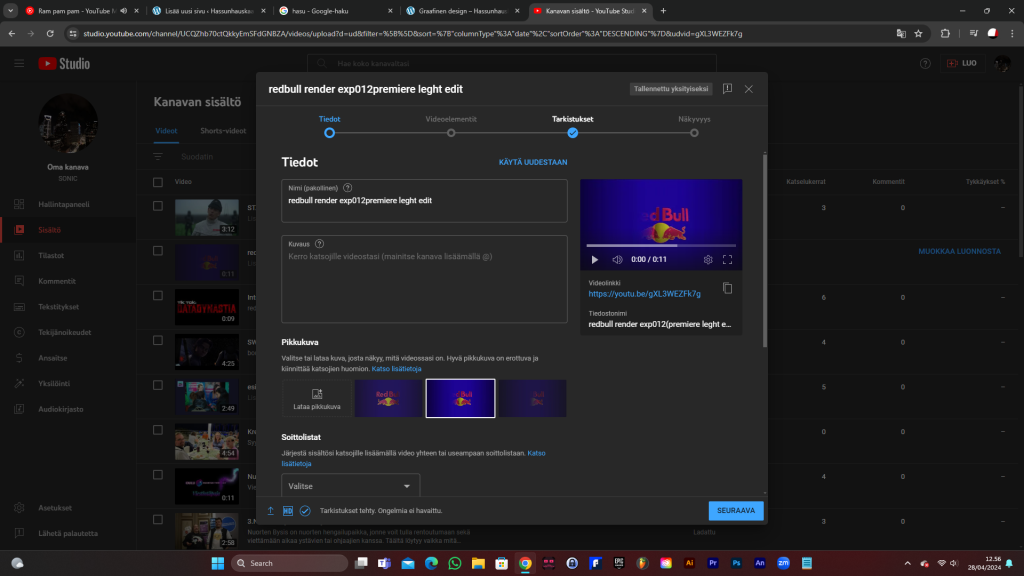Screen dimensions: 1024x576
Task: Bookmark this page with the star icon
Action: [x=918, y=33]
